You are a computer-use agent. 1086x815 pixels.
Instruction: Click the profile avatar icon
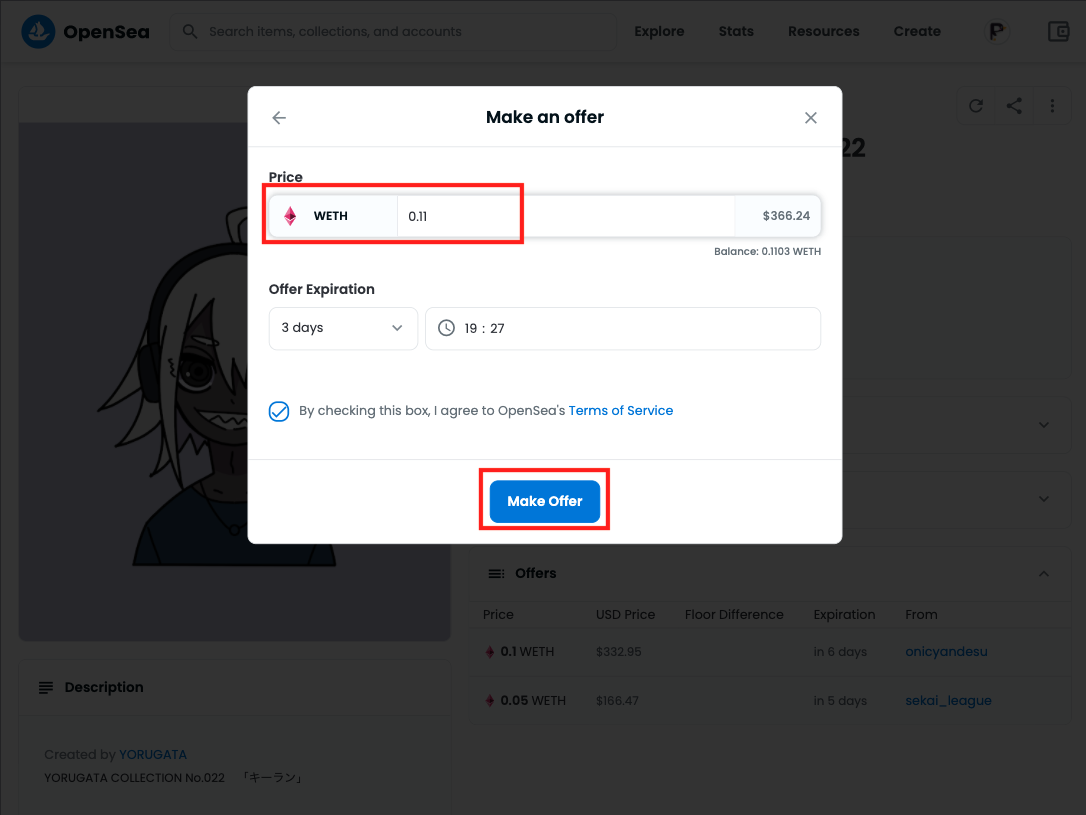pos(996,32)
